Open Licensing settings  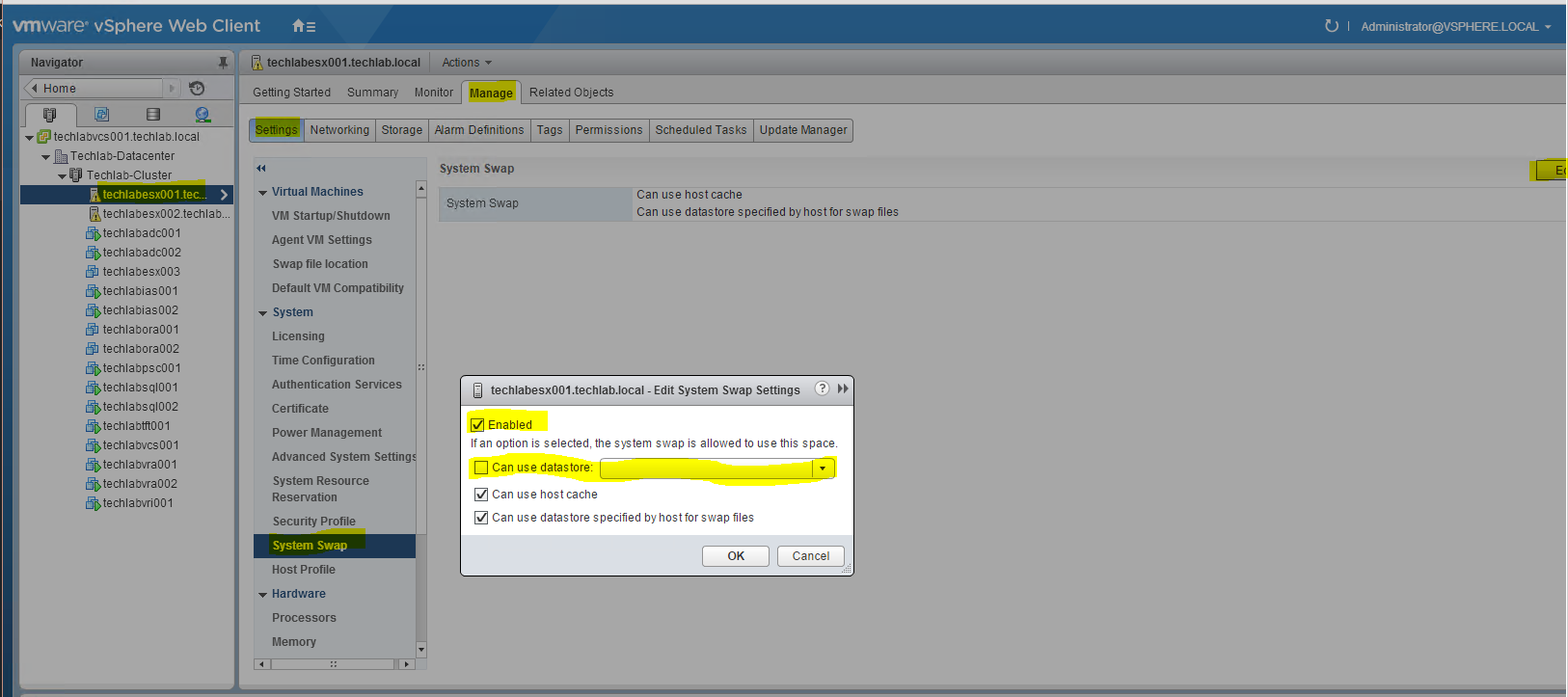298,336
